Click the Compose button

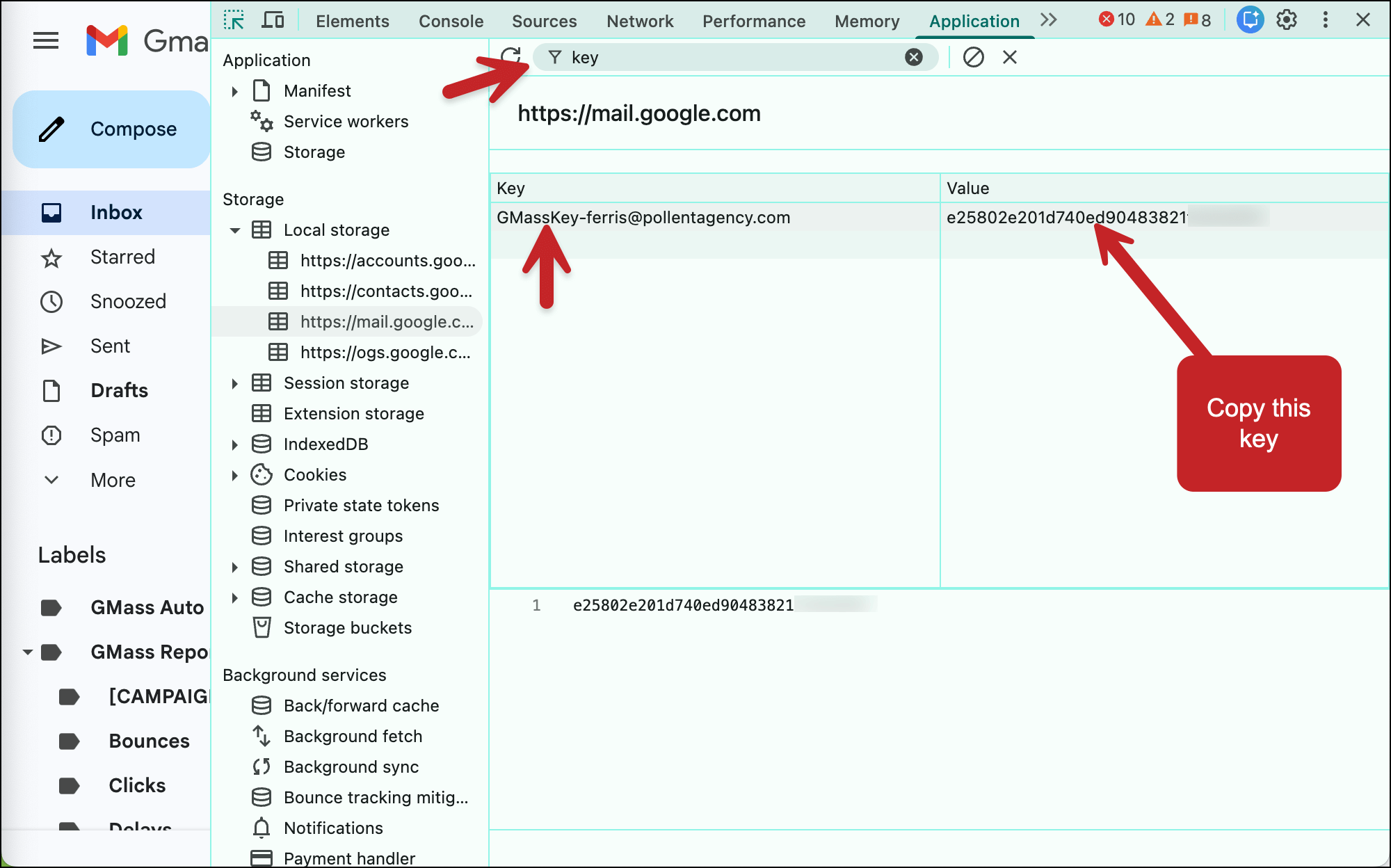click(111, 129)
